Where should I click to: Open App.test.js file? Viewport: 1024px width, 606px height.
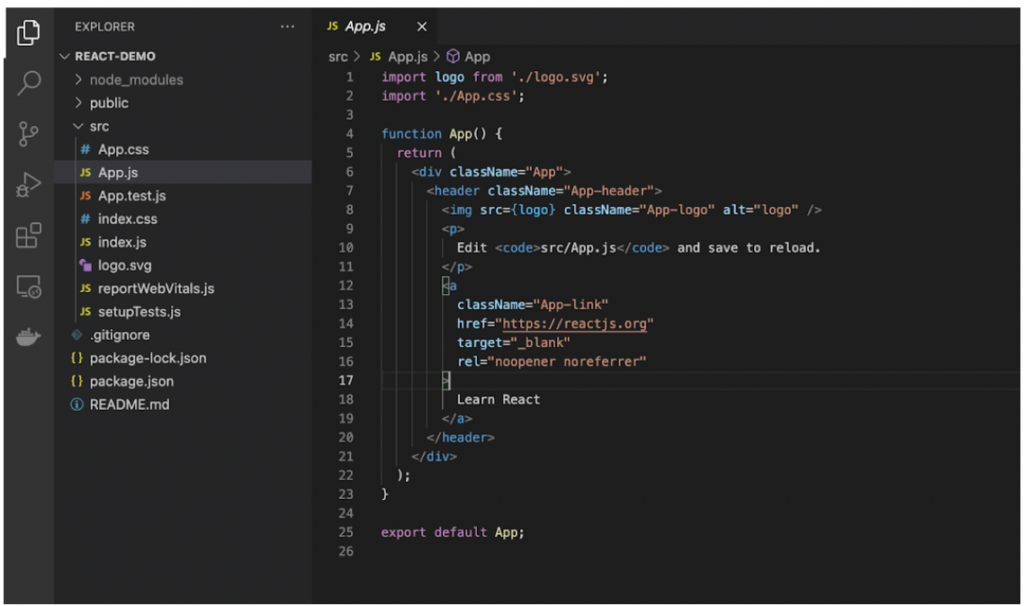tap(183, 196)
